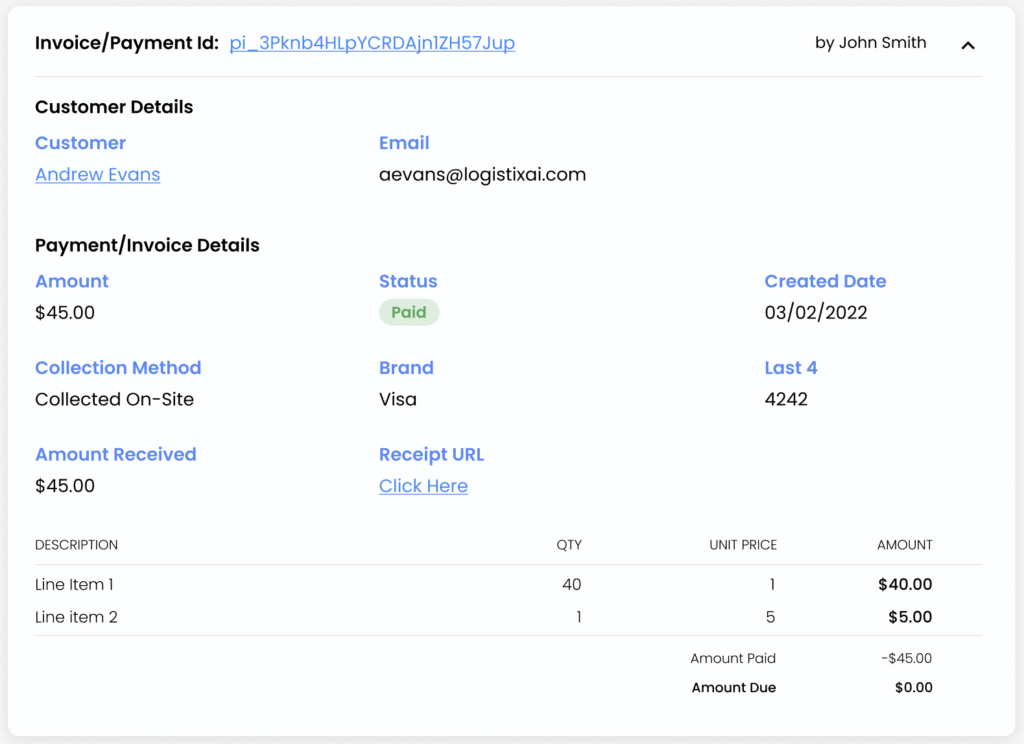Click the Description column header

[76, 545]
